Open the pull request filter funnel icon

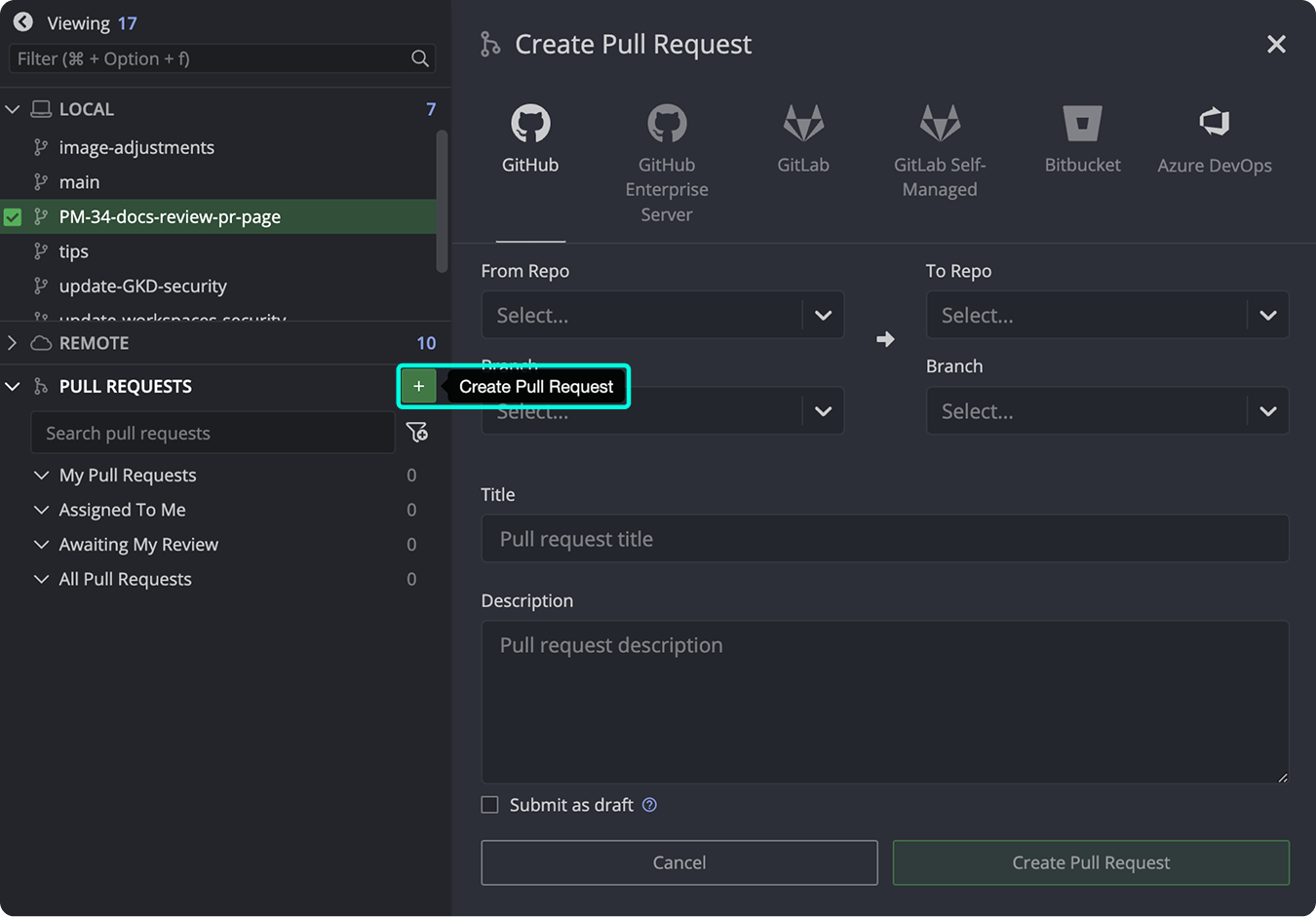coord(417,432)
